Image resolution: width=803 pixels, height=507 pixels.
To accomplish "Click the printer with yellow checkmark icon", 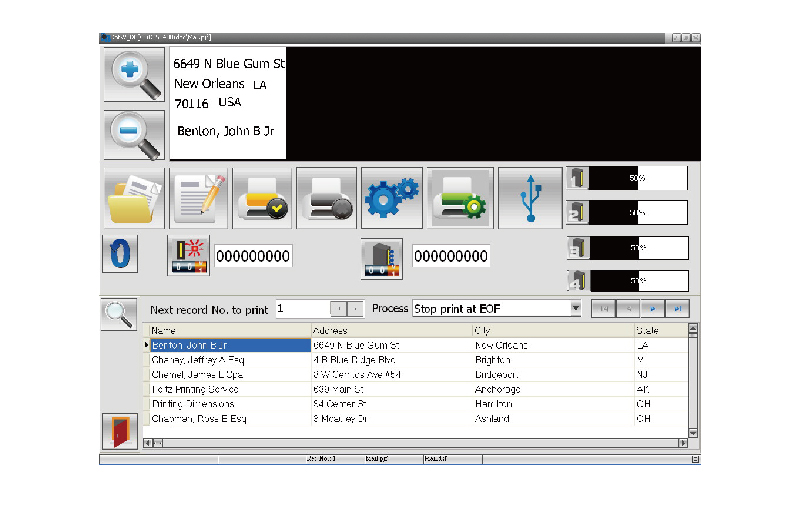I will coord(262,199).
